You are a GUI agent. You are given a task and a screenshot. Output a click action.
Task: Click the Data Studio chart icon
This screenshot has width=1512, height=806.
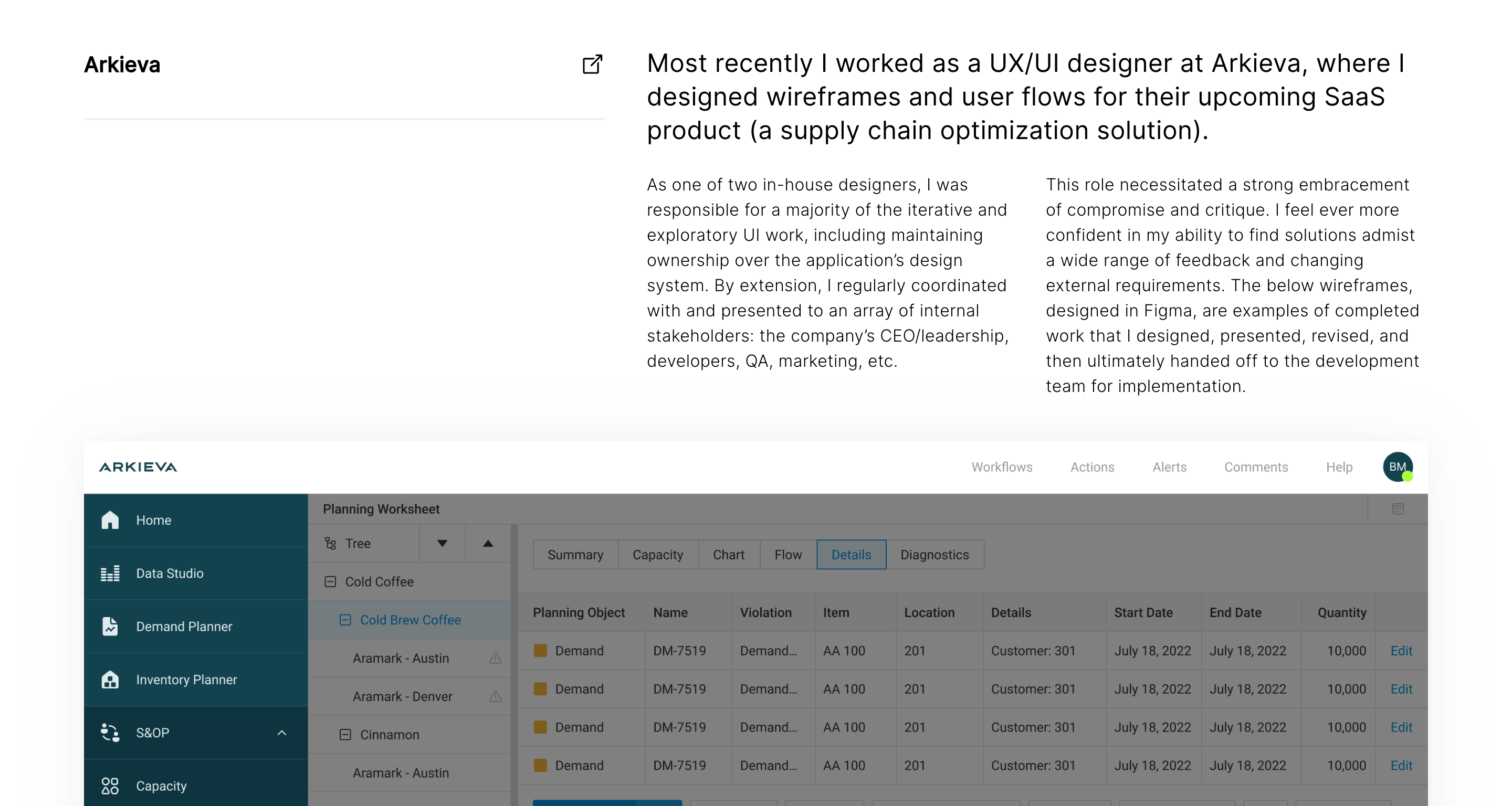coord(110,573)
